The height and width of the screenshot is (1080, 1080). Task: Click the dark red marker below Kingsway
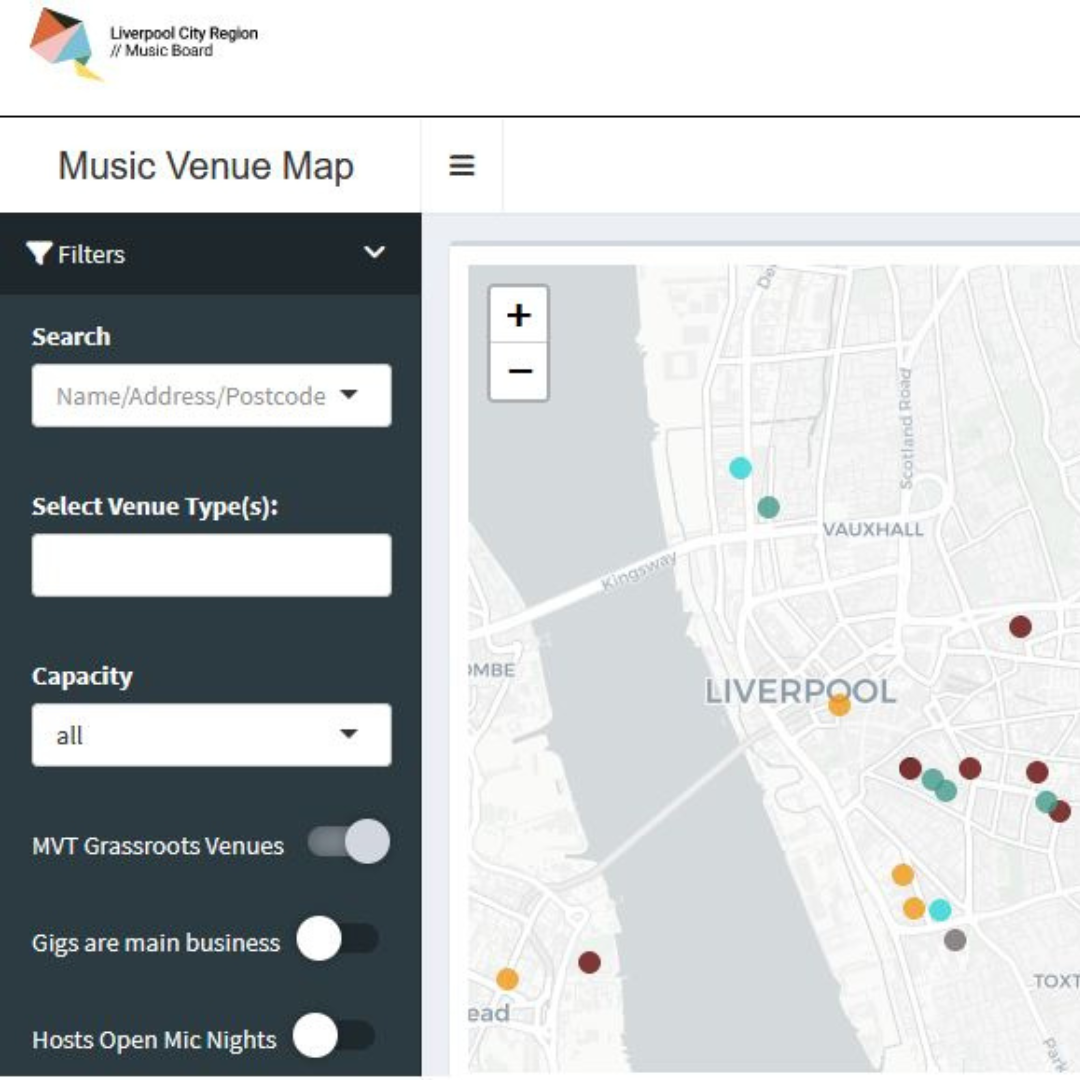coord(589,963)
